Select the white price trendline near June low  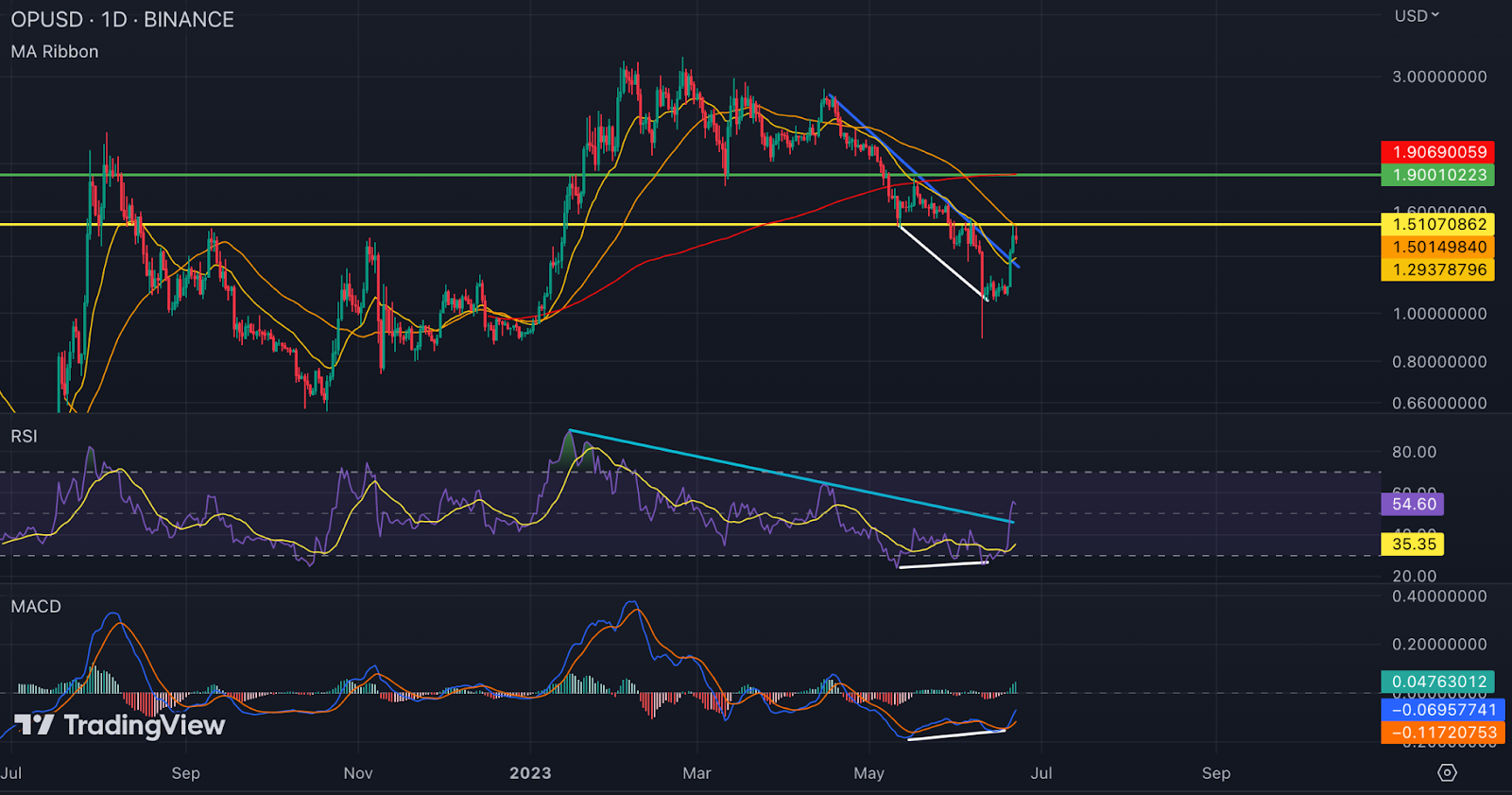coord(941,262)
